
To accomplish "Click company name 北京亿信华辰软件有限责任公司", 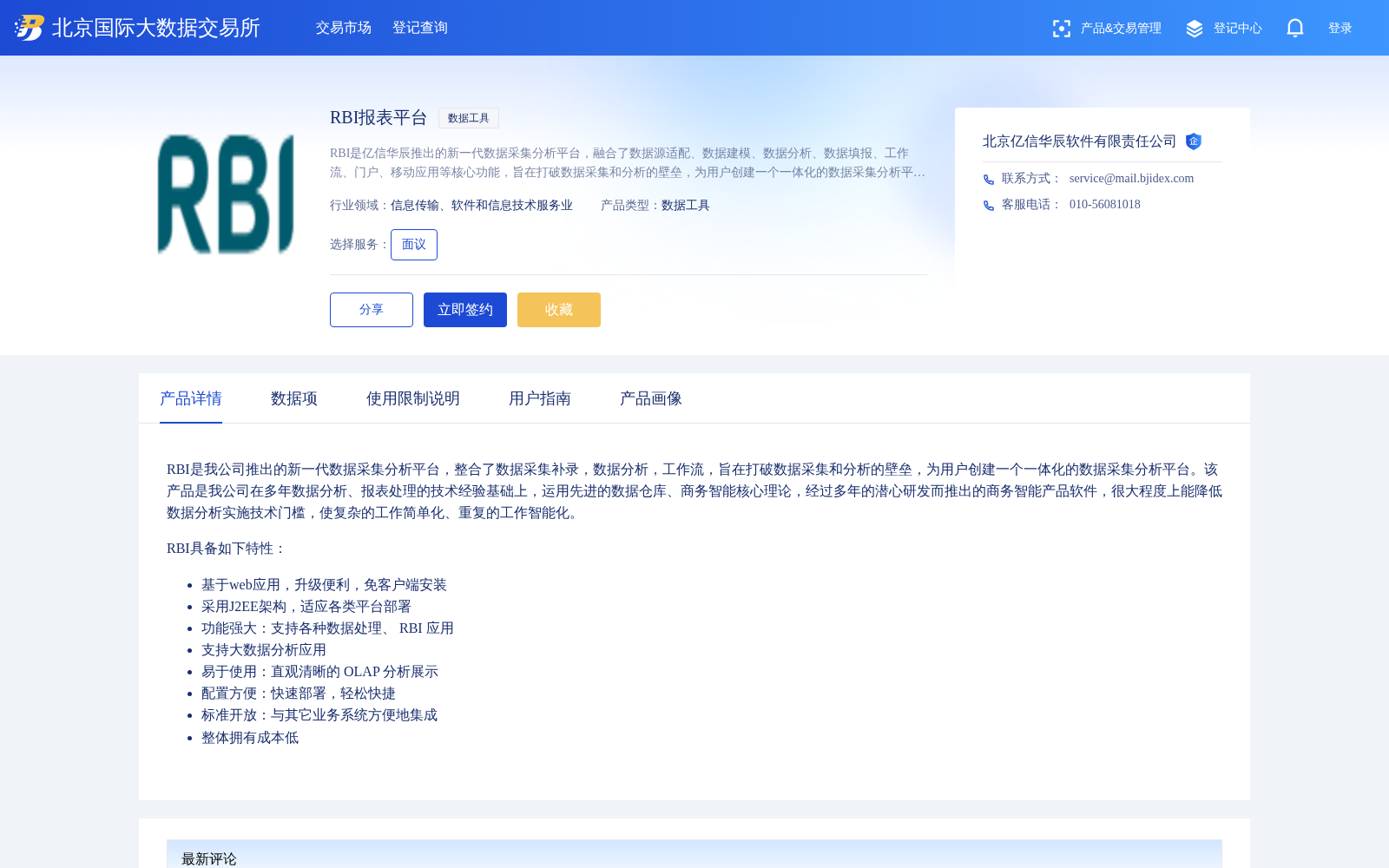I will pos(1079,141).
